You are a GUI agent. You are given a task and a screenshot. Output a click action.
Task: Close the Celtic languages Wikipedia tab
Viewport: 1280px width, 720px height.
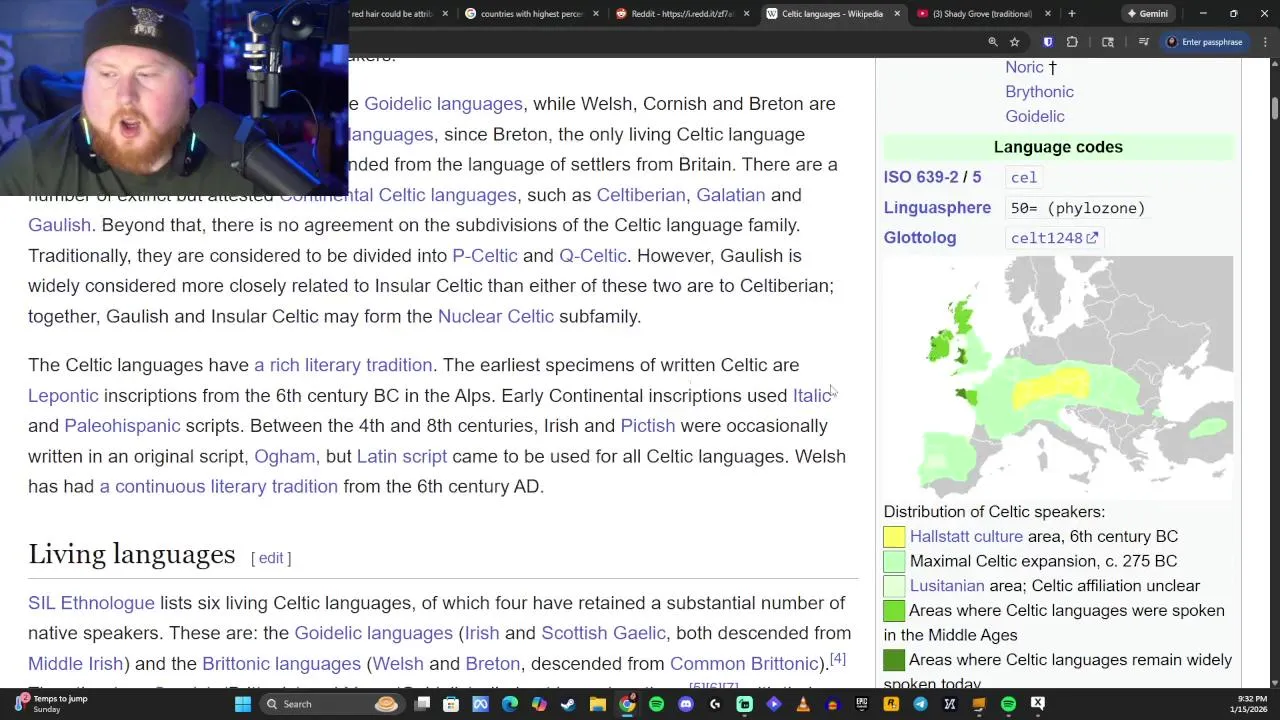click(897, 14)
